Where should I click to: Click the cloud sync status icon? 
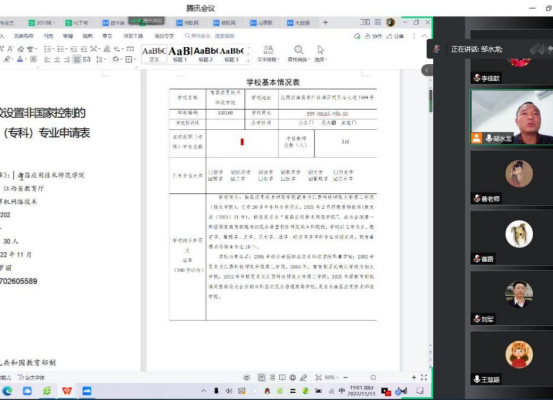tap(357, 36)
